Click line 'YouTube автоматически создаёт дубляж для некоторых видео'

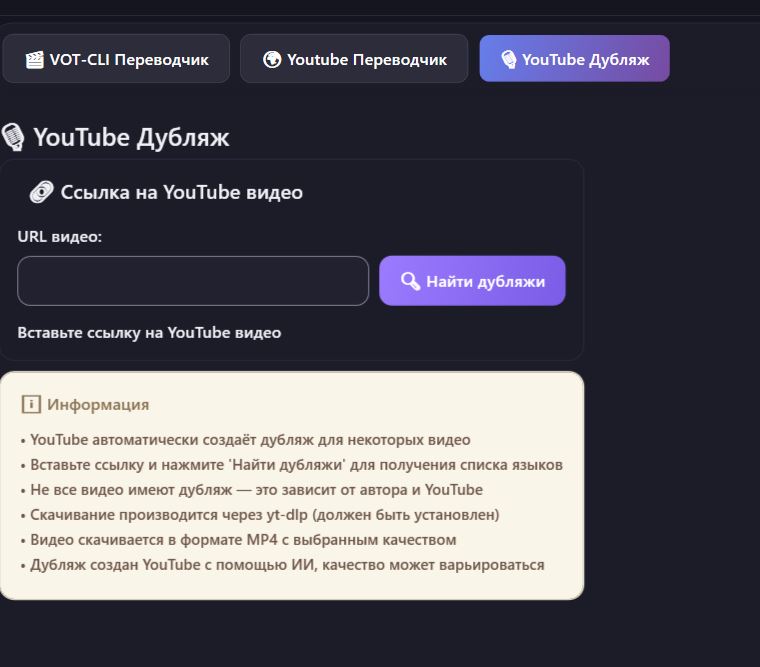250,440
